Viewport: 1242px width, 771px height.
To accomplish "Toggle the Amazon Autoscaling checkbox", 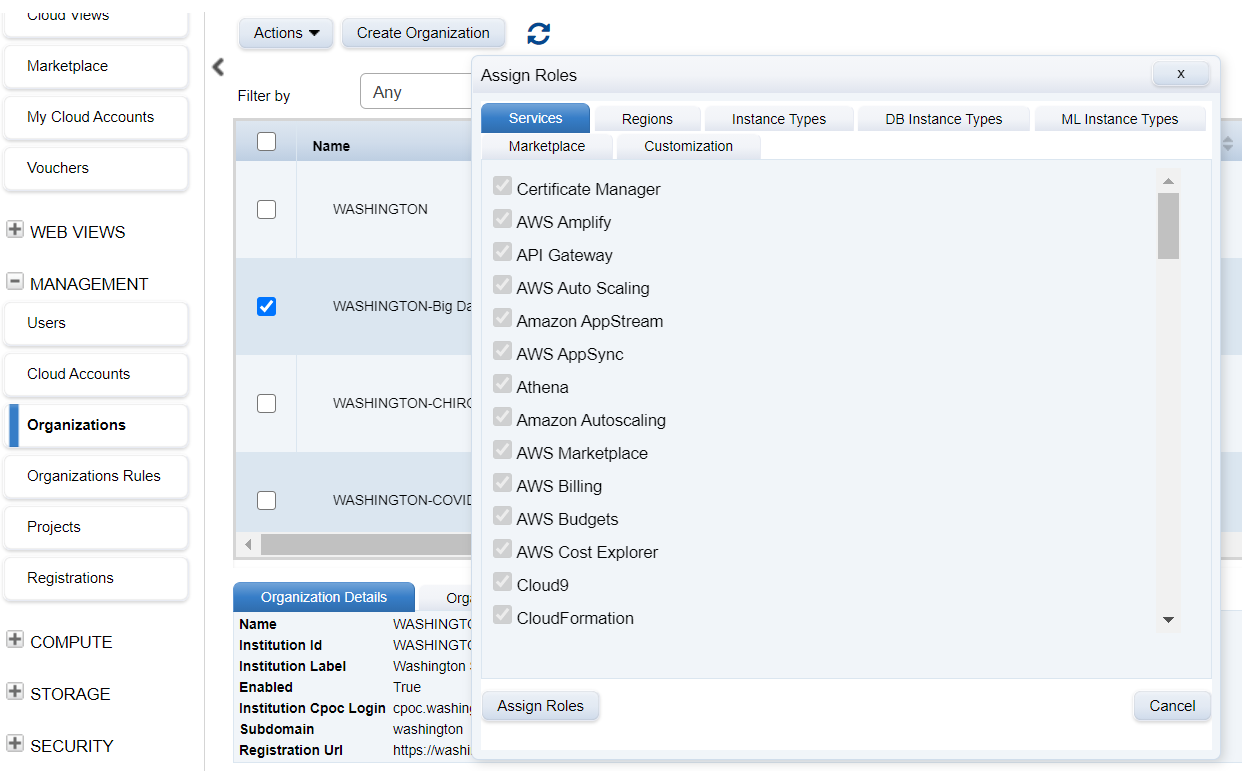I will point(502,417).
